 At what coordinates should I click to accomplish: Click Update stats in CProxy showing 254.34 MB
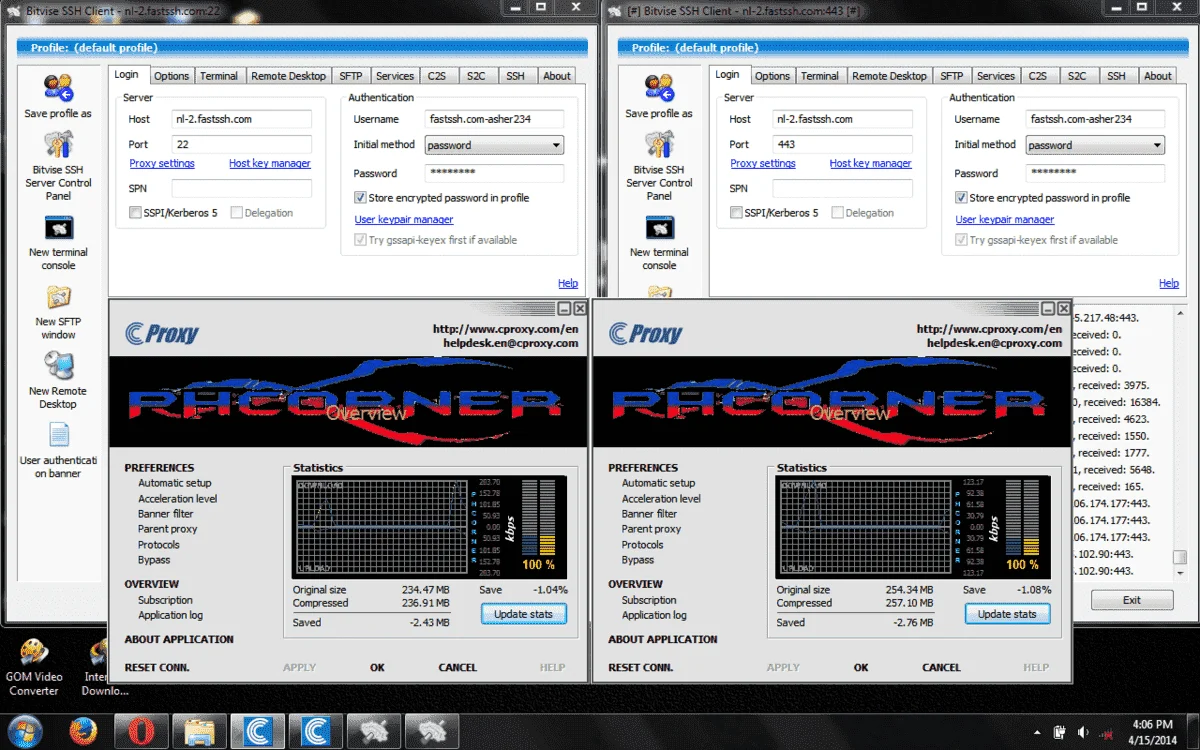click(1008, 614)
